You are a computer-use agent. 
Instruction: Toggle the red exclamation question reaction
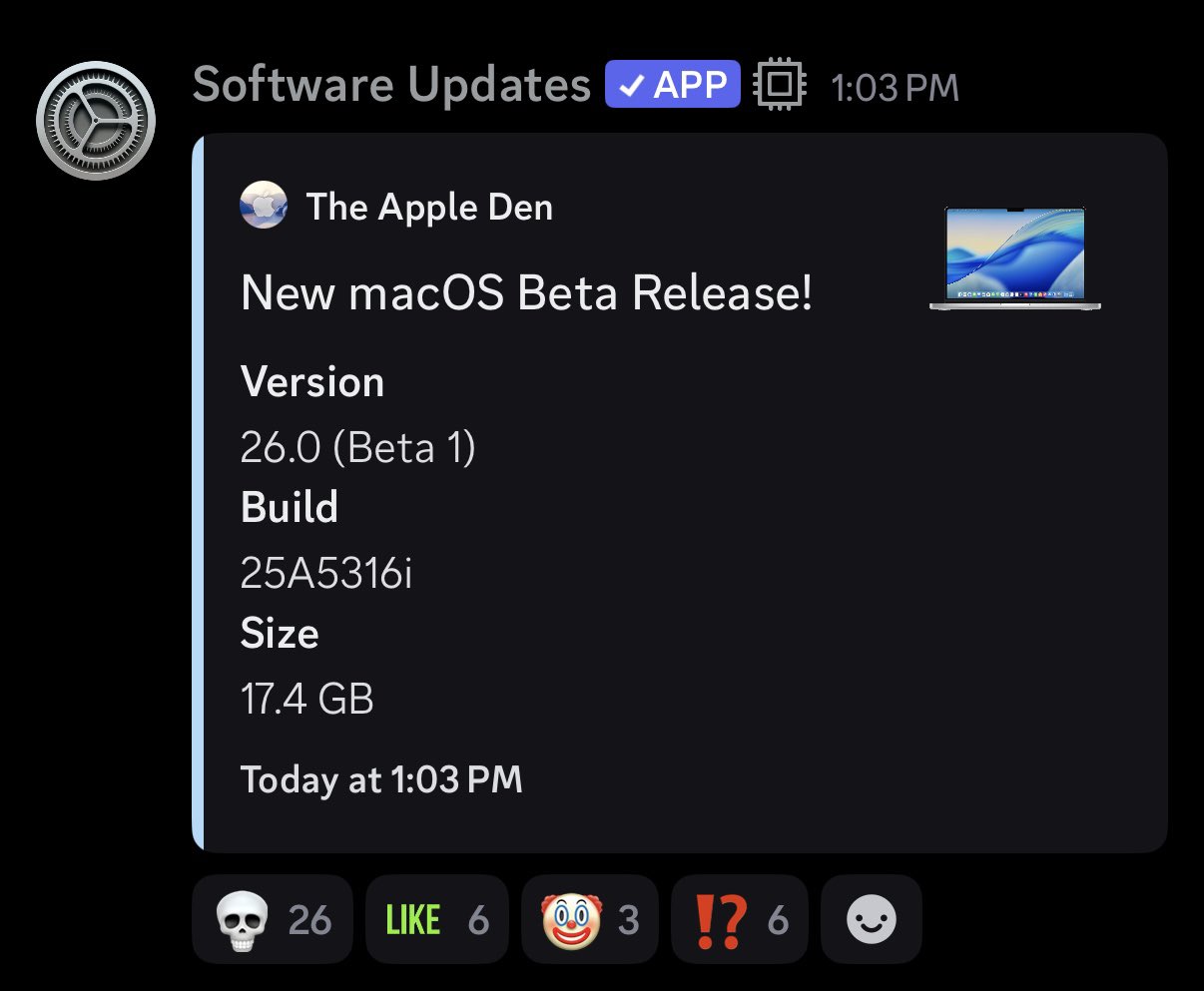coord(740,919)
